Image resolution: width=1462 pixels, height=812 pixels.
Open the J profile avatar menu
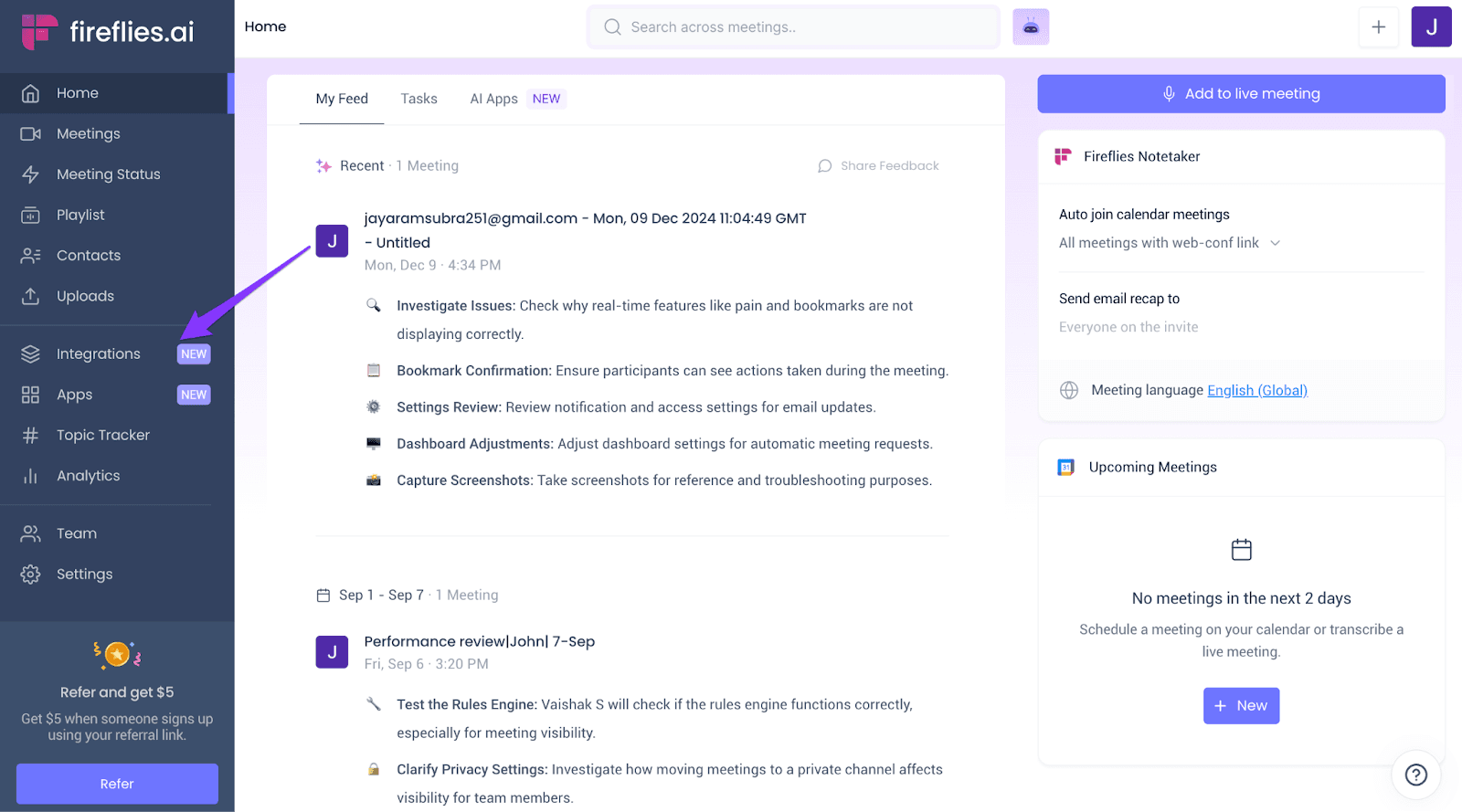(1431, 27)
